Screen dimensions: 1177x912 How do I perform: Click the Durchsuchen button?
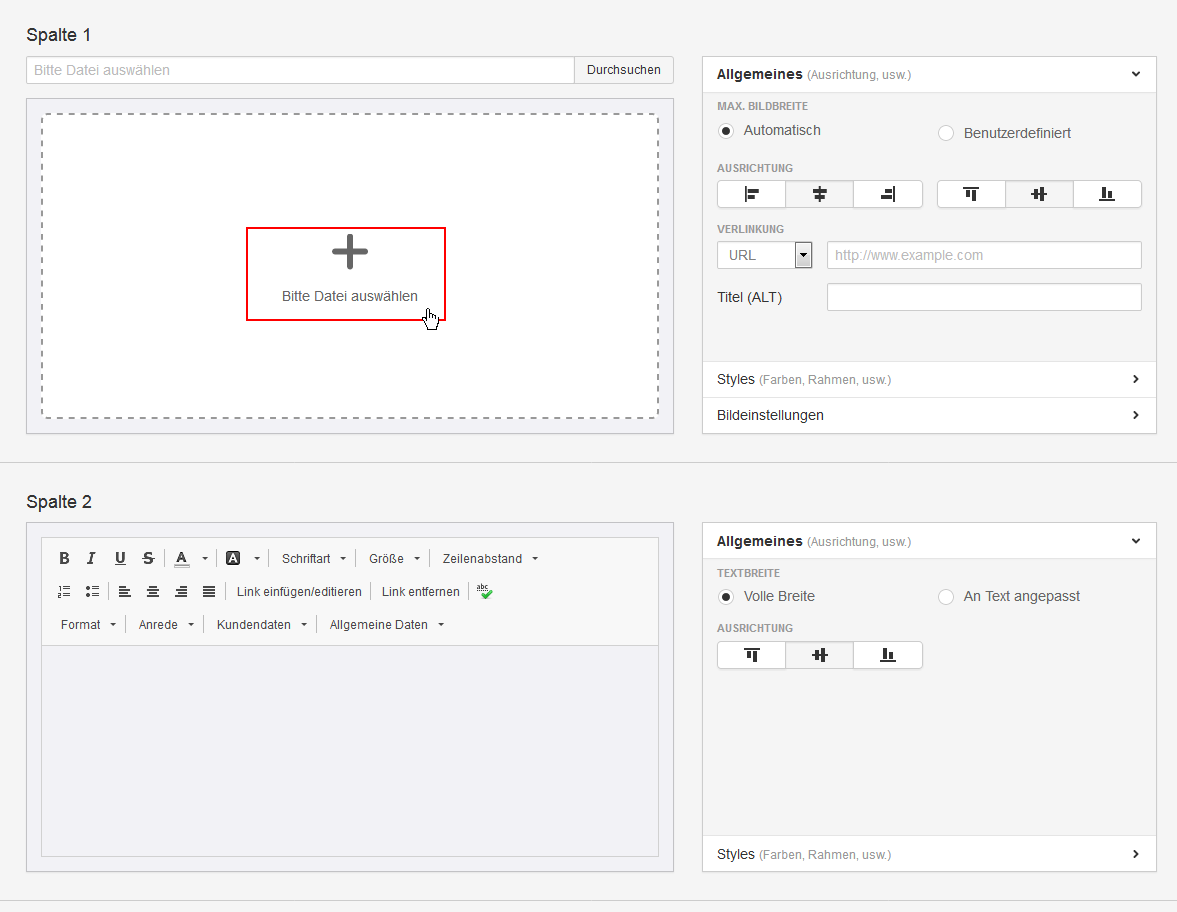pos(624,70)
